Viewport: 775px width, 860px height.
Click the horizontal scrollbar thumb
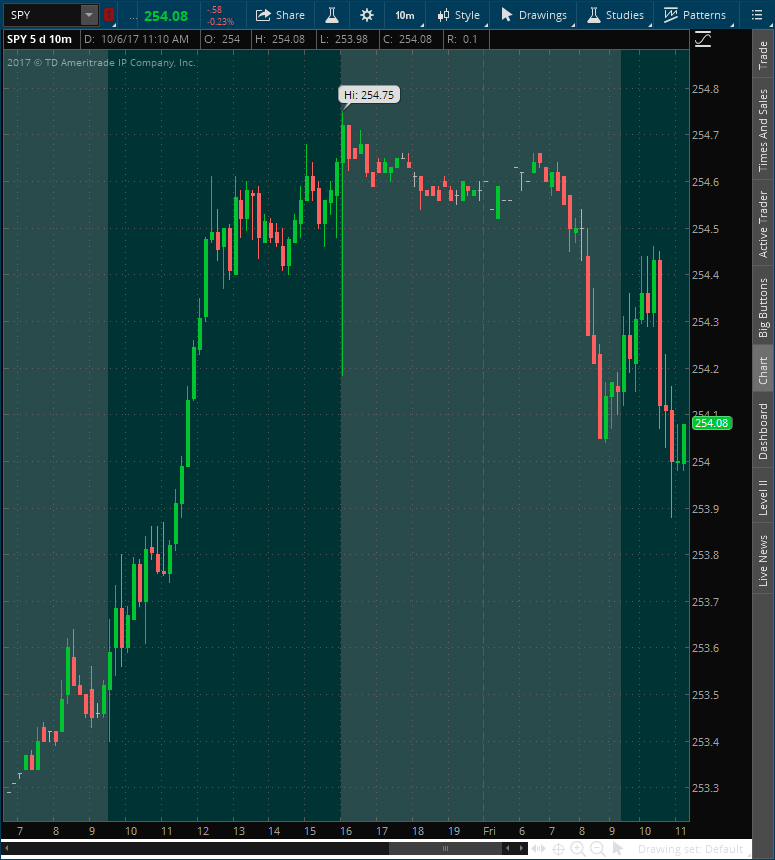pyautogui.click(x=445, y=848)
